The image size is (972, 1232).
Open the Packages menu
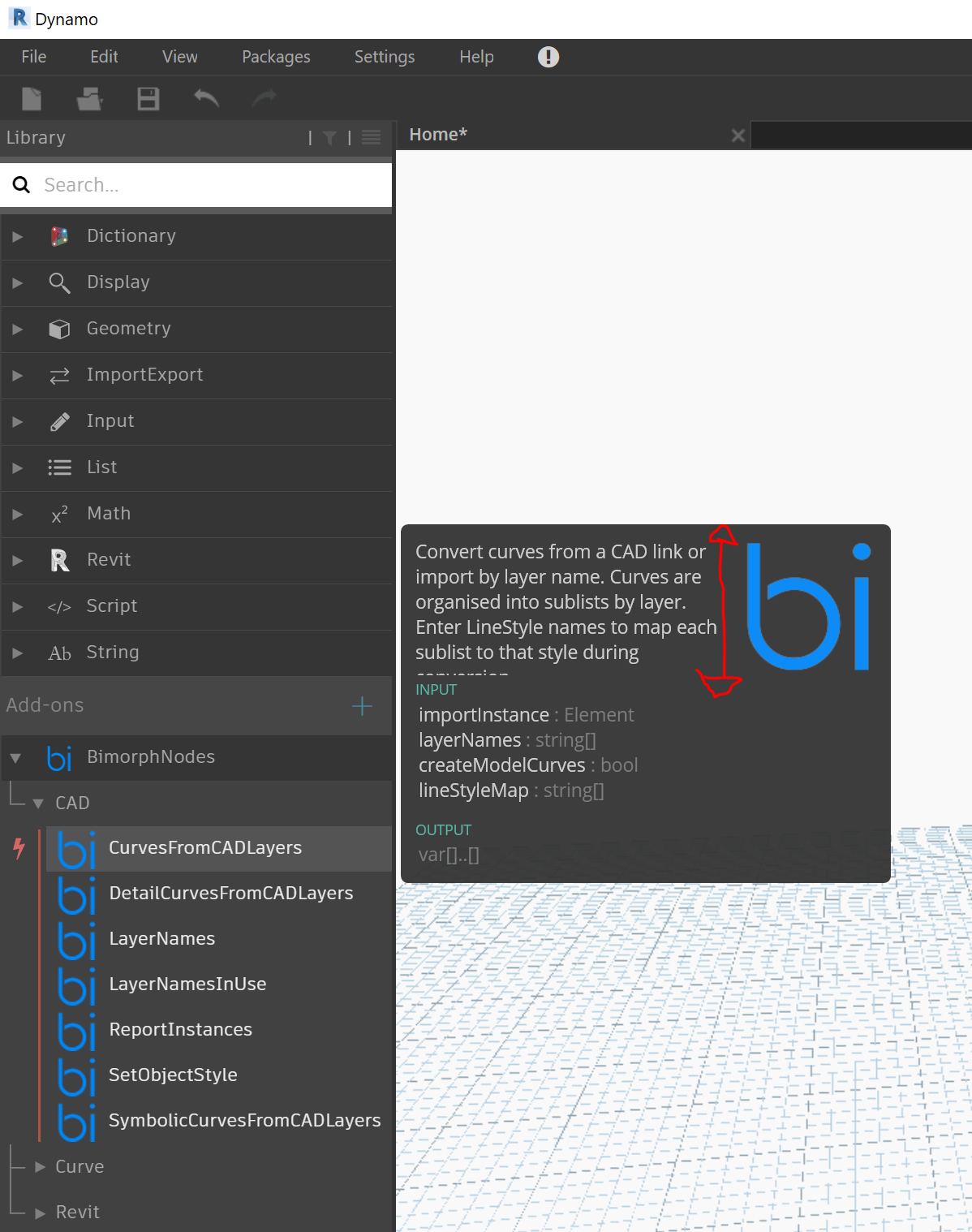point(276,57)
